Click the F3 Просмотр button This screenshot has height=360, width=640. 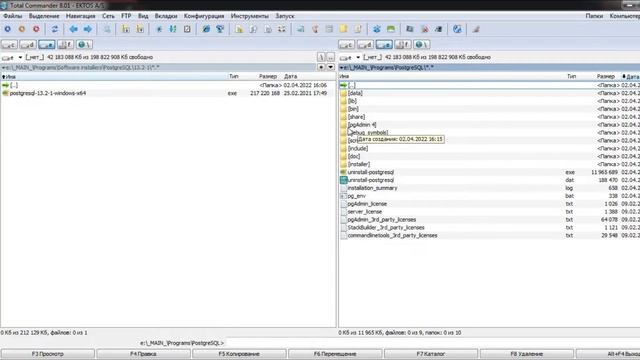[x=48, y=354]
